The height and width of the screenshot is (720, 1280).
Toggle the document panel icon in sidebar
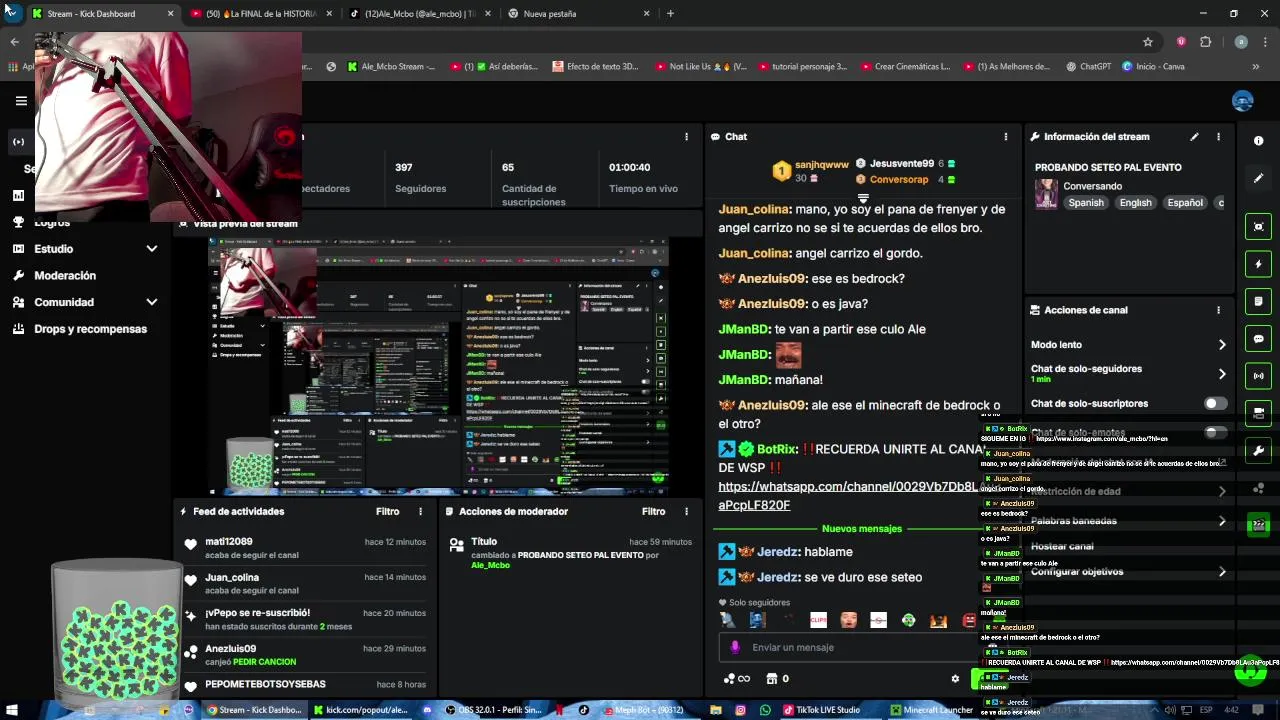point(1259,301)
